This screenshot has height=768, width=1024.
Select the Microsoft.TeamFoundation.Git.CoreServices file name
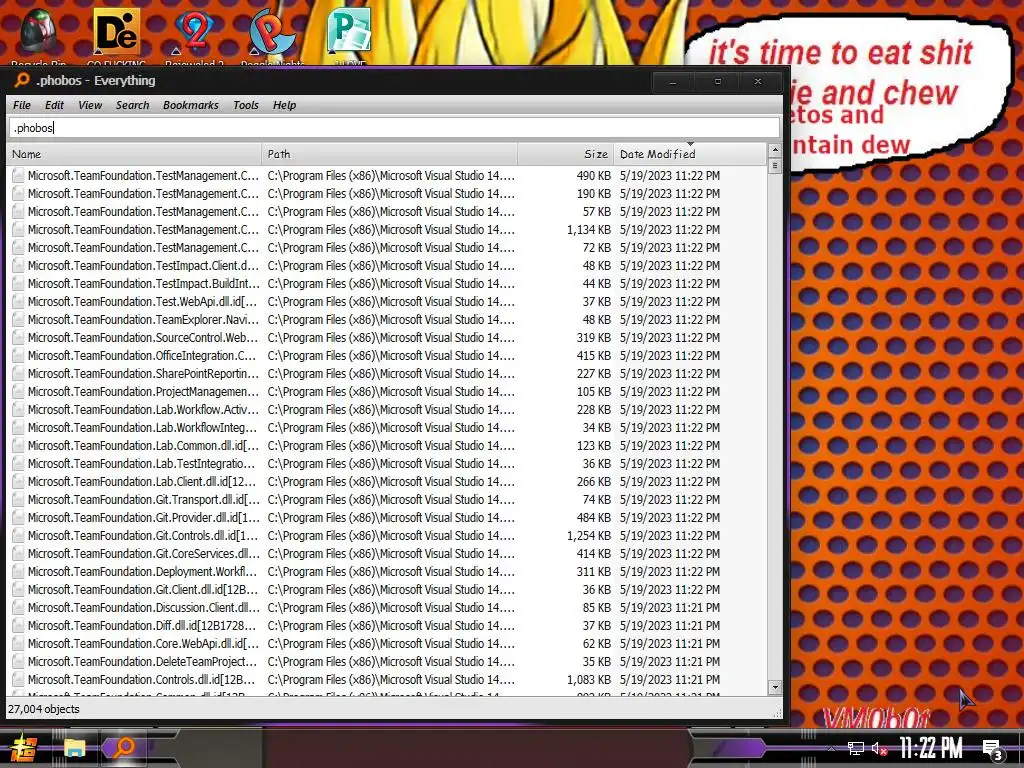[x=143, y=553]
